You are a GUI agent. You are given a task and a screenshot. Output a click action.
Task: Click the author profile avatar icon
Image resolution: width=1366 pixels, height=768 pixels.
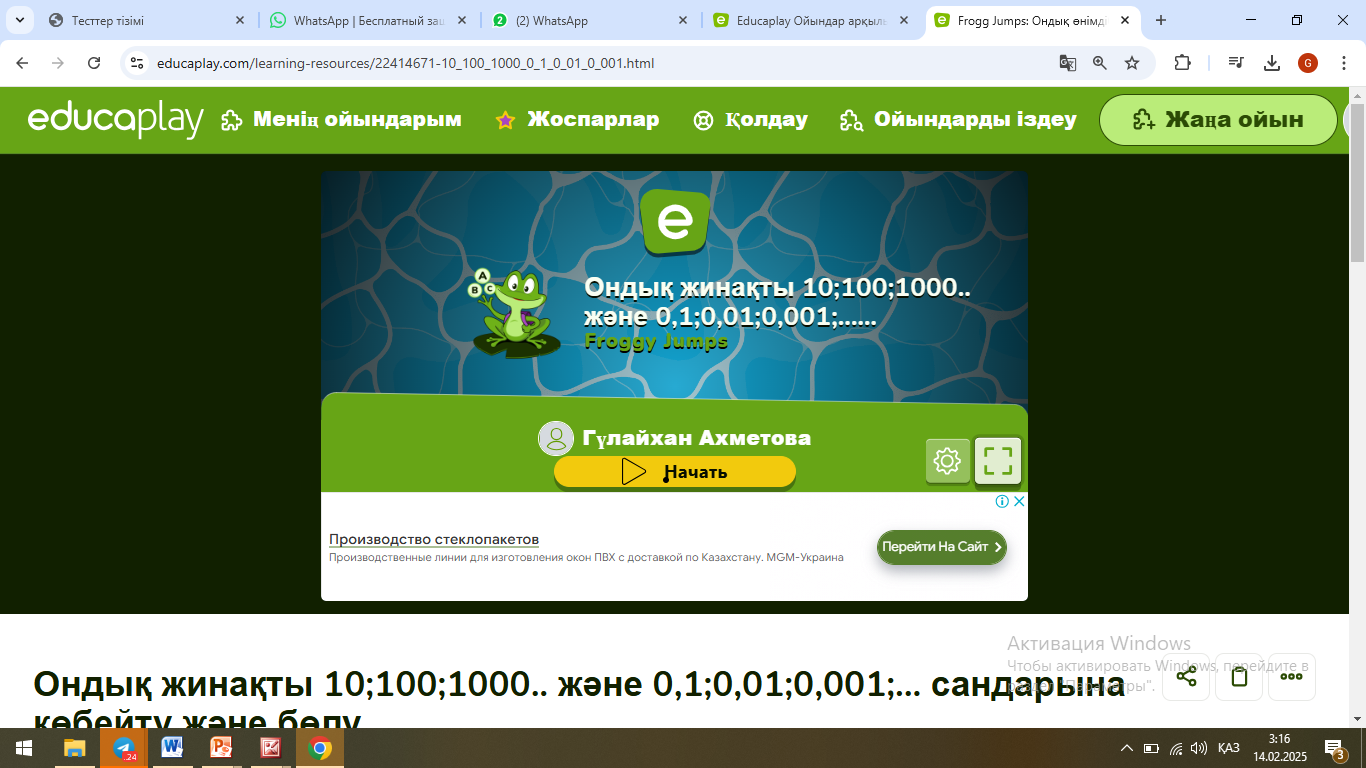pos(556,438)
